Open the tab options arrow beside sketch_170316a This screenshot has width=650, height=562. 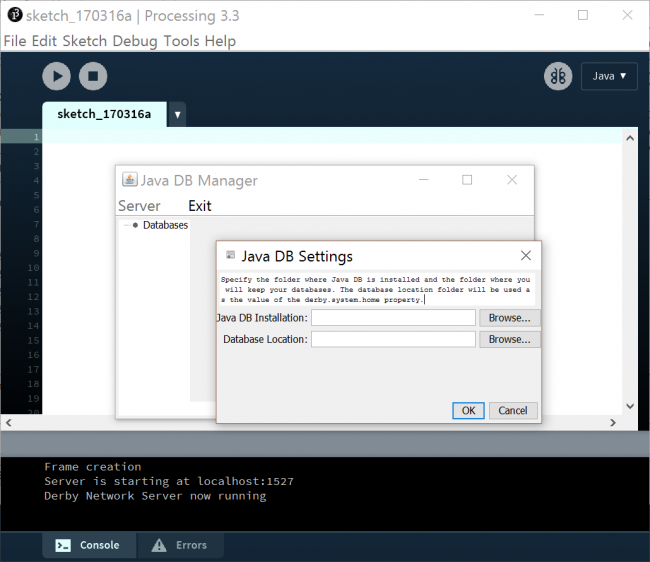(x=177, y=115)
